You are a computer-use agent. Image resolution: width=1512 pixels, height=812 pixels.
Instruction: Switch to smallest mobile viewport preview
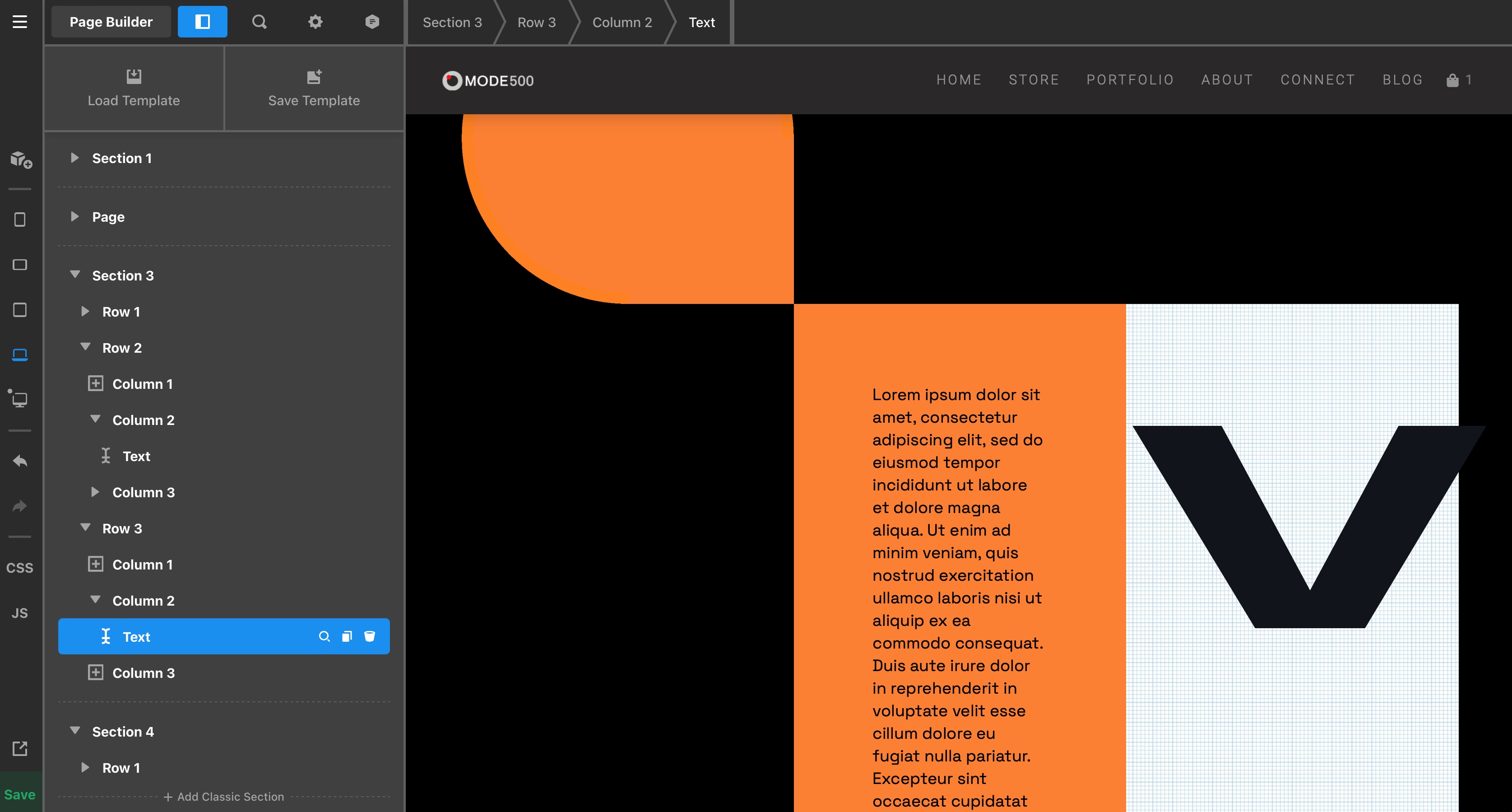tap(20, 219)
